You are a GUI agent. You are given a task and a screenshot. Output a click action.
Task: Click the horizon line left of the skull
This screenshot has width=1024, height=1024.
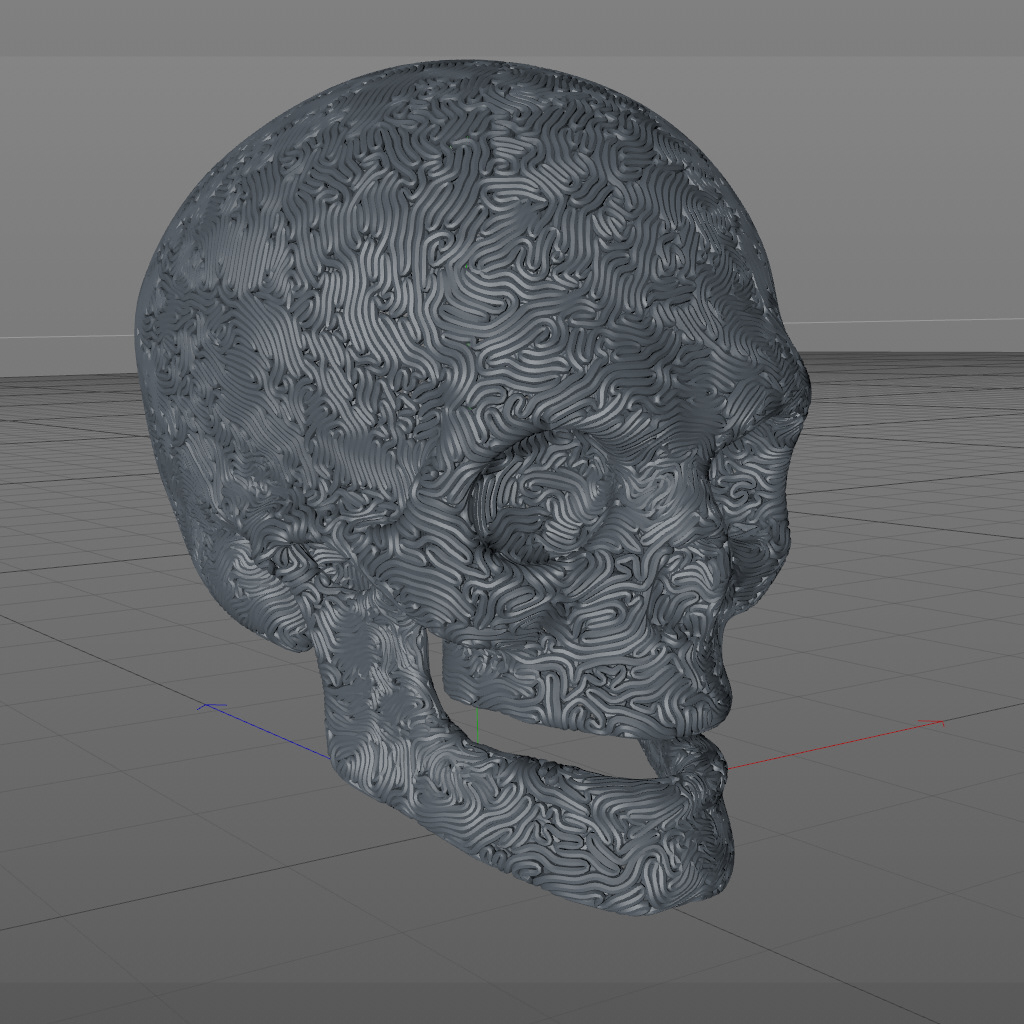[x=67, y=336]
